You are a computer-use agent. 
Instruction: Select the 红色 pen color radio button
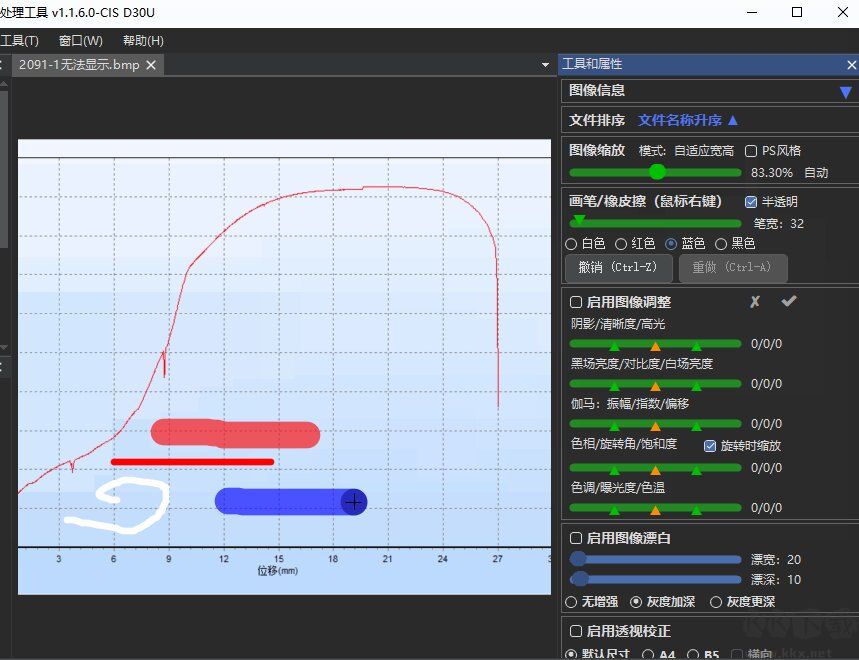click(x=623, y=243)
